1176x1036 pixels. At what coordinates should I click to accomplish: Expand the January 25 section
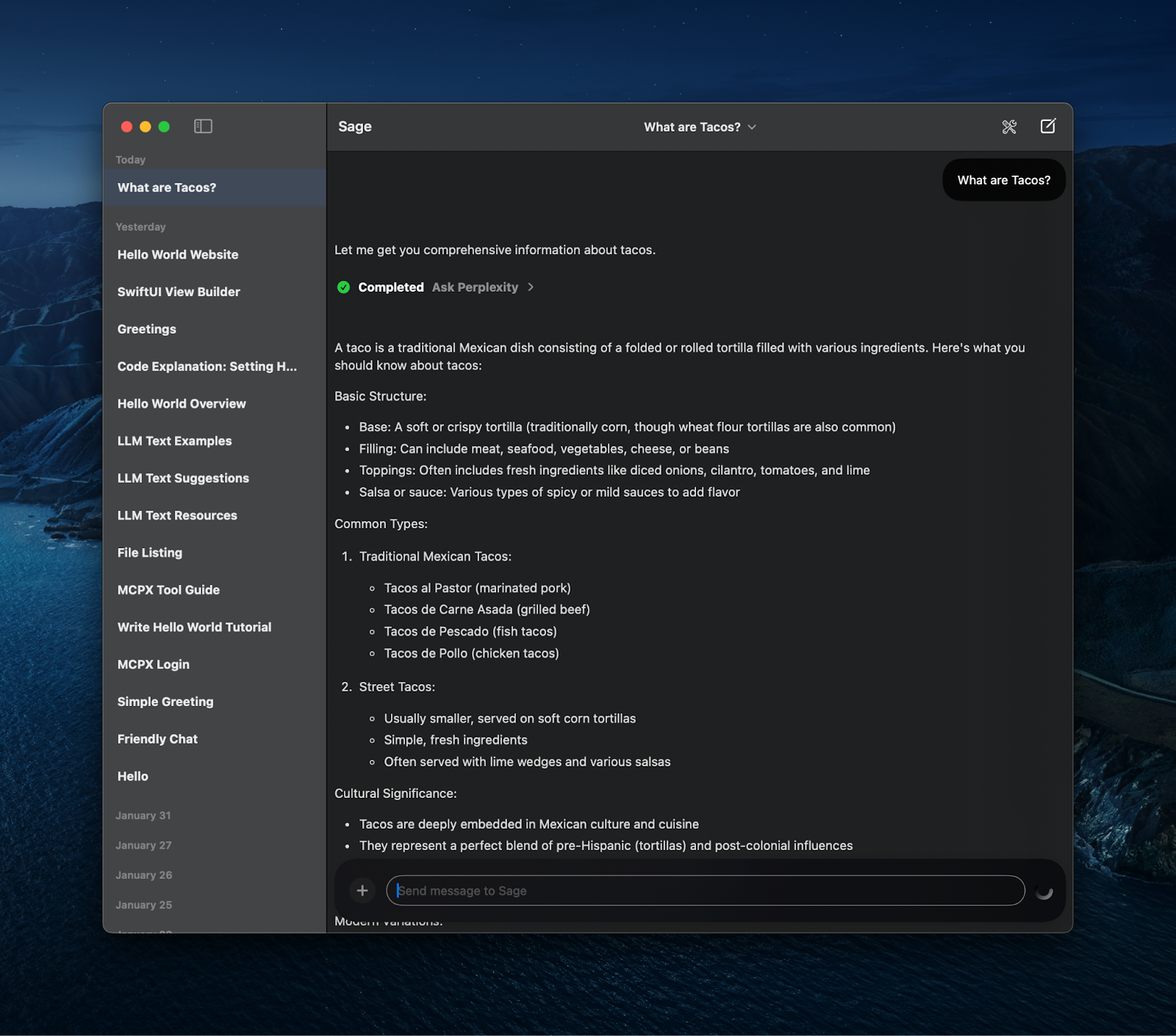click(144, 905)
